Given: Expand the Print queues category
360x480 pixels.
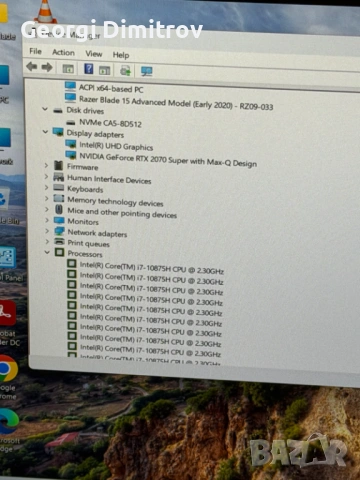Looking at the screenshot, I should [47, 241].
